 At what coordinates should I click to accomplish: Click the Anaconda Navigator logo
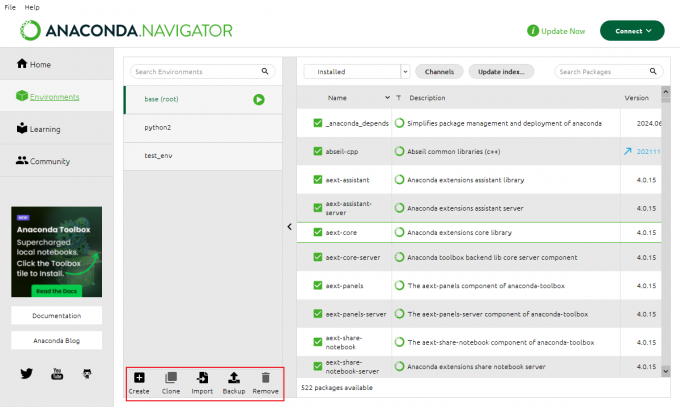coord(126,30)
